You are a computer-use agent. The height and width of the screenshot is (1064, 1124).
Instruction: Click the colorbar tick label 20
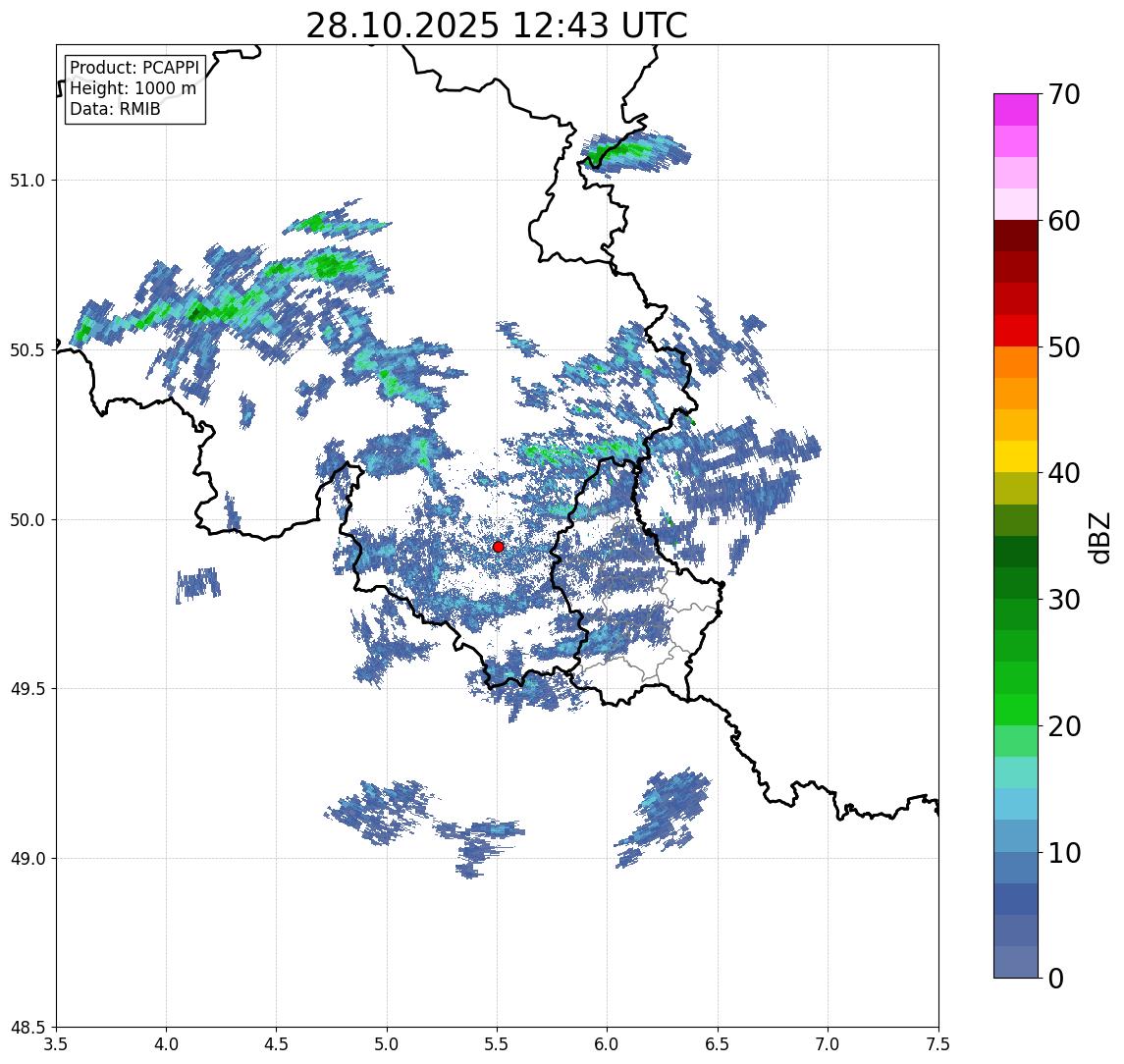click(x=1064, y=726)
